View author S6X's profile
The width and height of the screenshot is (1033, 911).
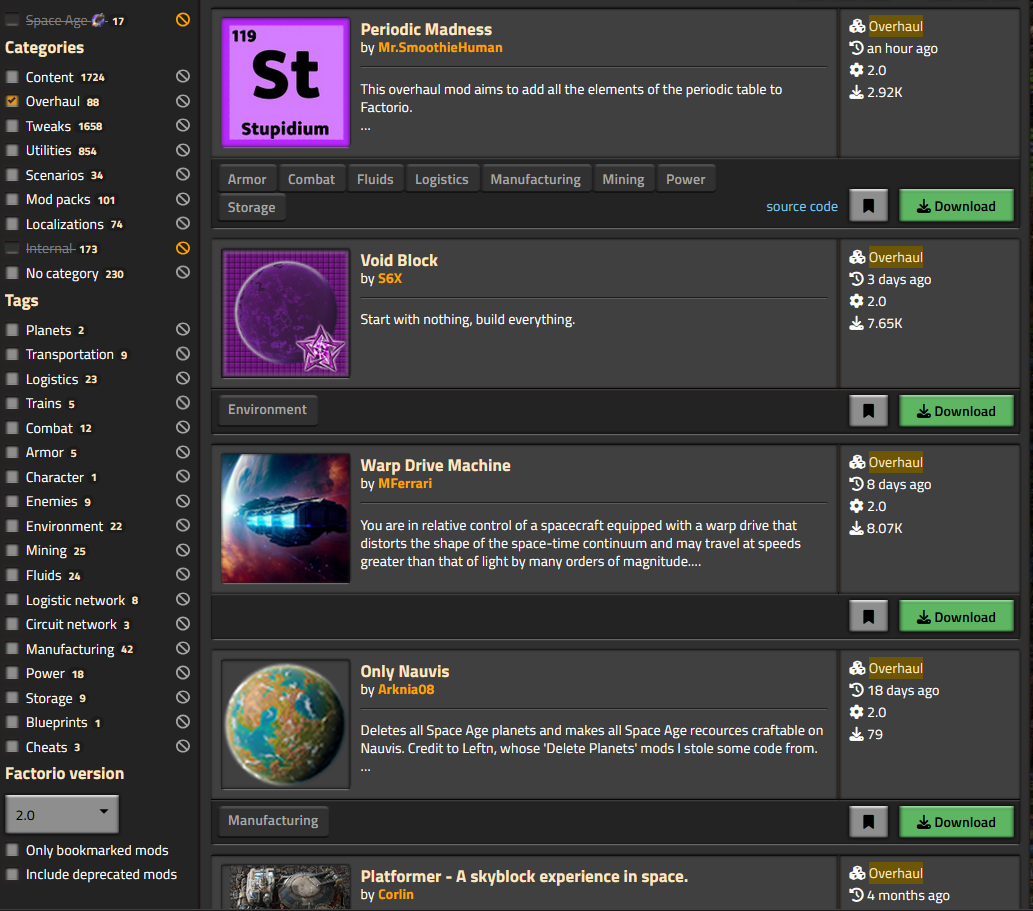390,279
